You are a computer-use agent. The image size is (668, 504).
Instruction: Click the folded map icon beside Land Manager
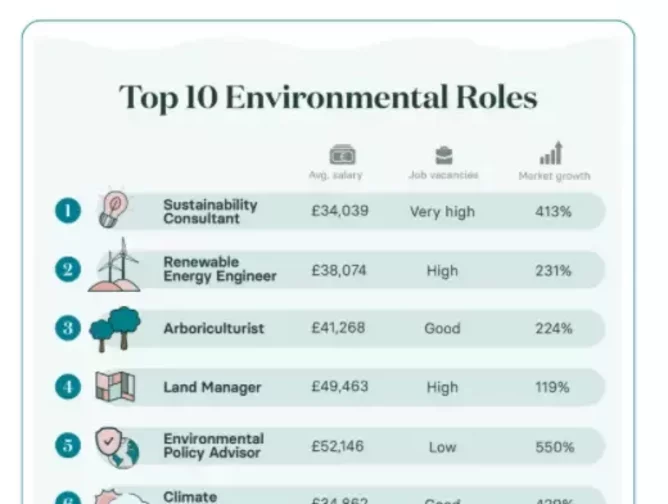click(x=115, y=386)
